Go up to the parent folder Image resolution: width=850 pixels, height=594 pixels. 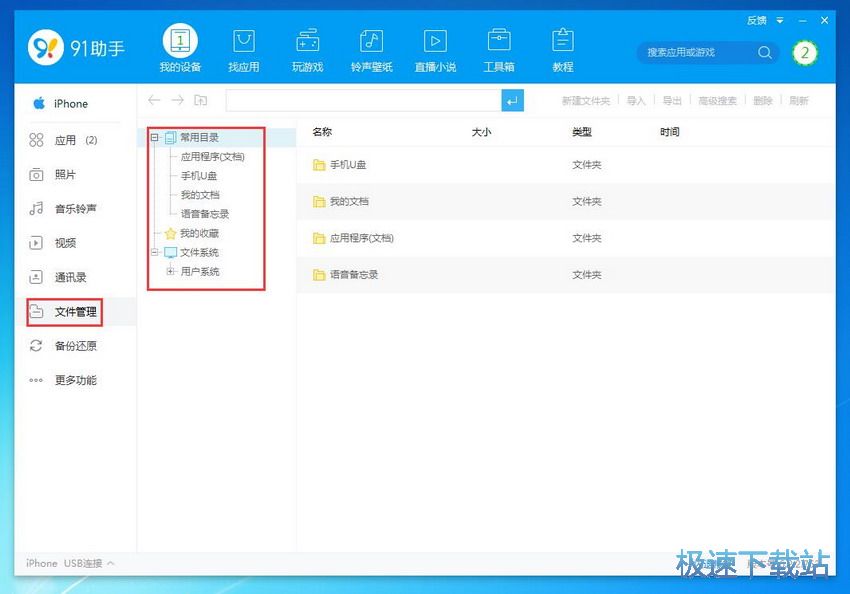coord(201,100)
